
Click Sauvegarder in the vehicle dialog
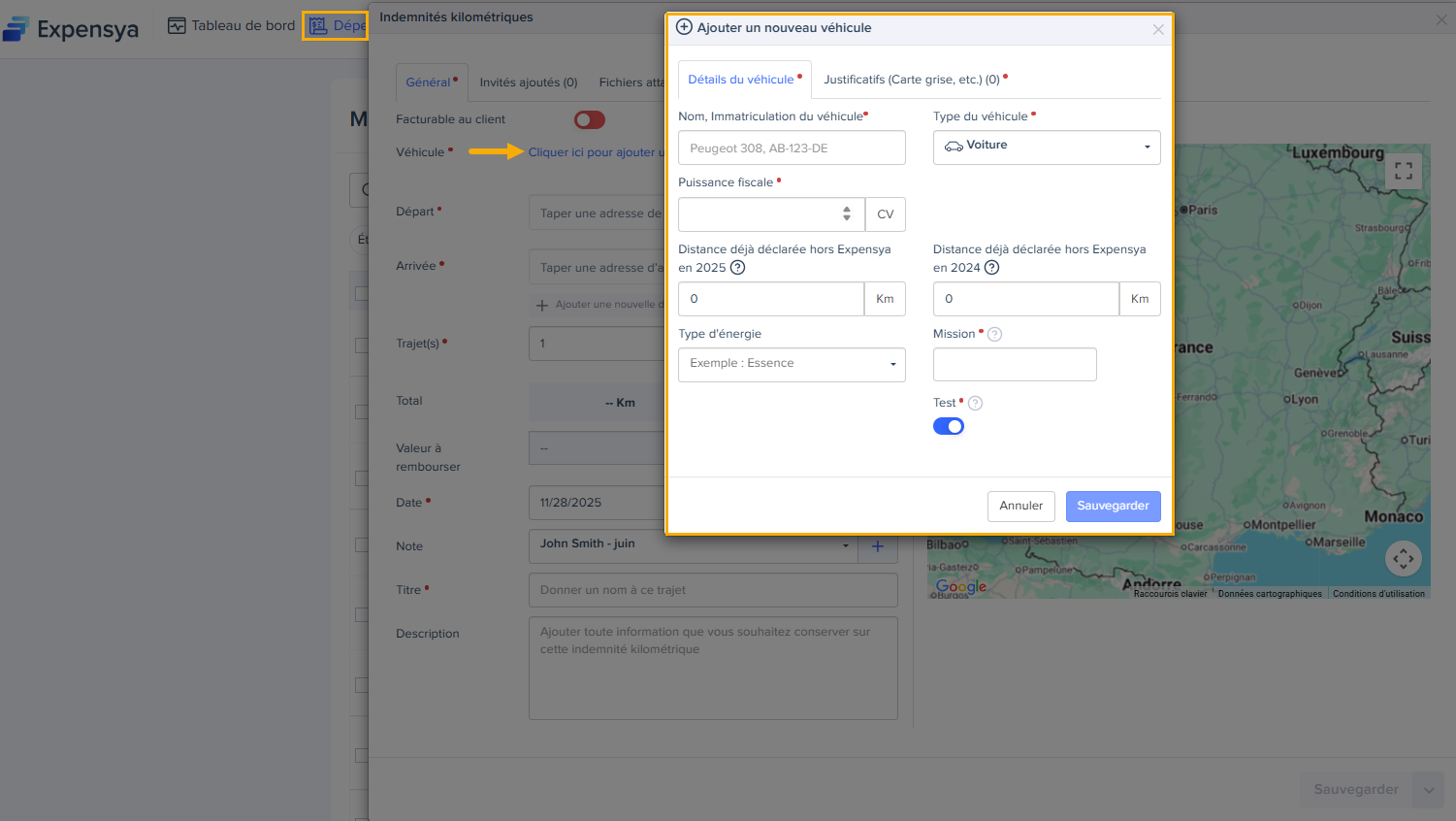pyautogui.click(x=1113, y=506)
